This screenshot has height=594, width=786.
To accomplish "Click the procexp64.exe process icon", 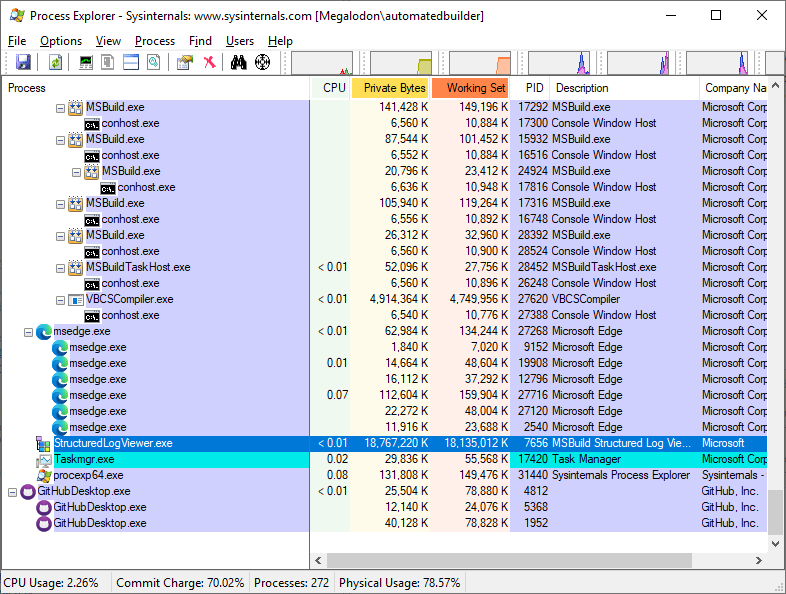I will click(44, 476).
